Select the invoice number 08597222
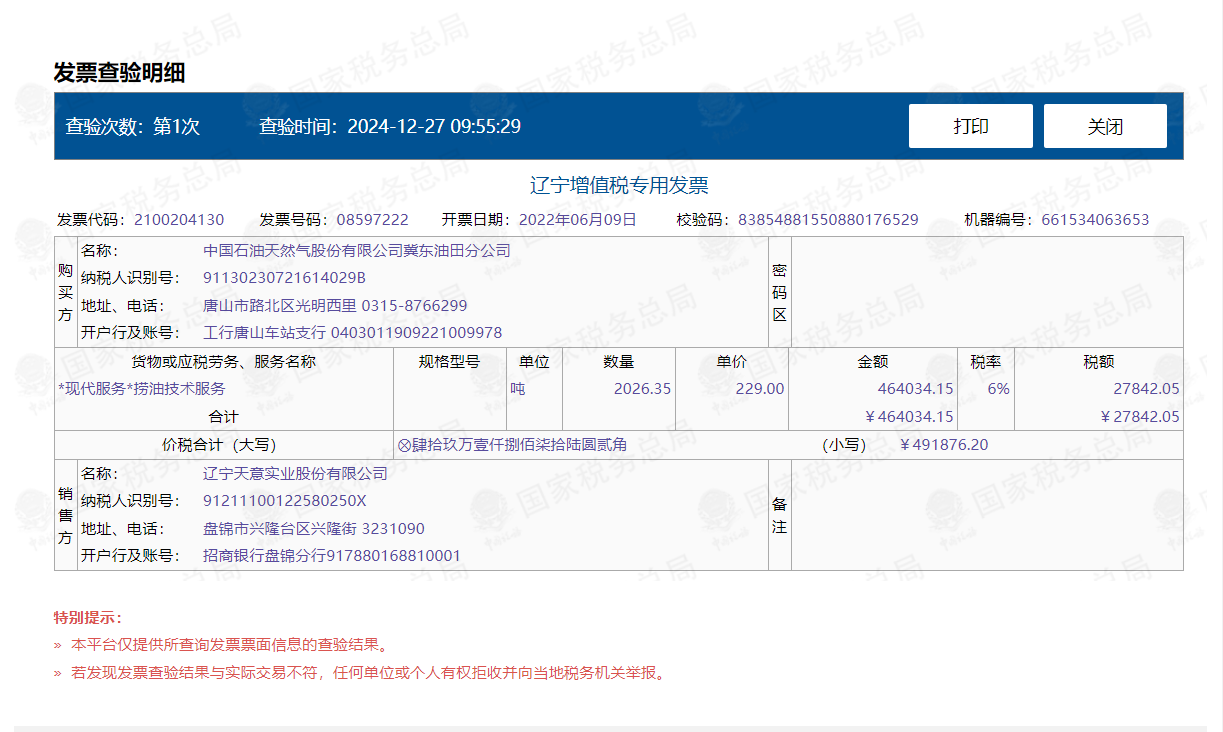1223x732 pixels. (x=372, y=220)
